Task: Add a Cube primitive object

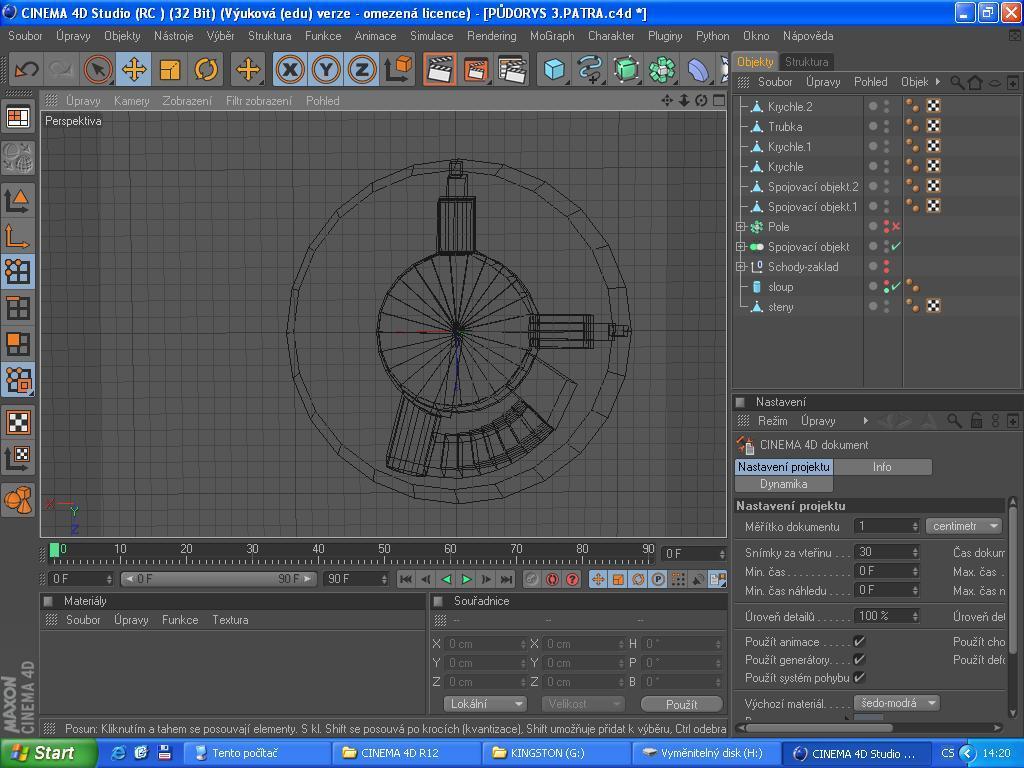Action: coord(554,69)
